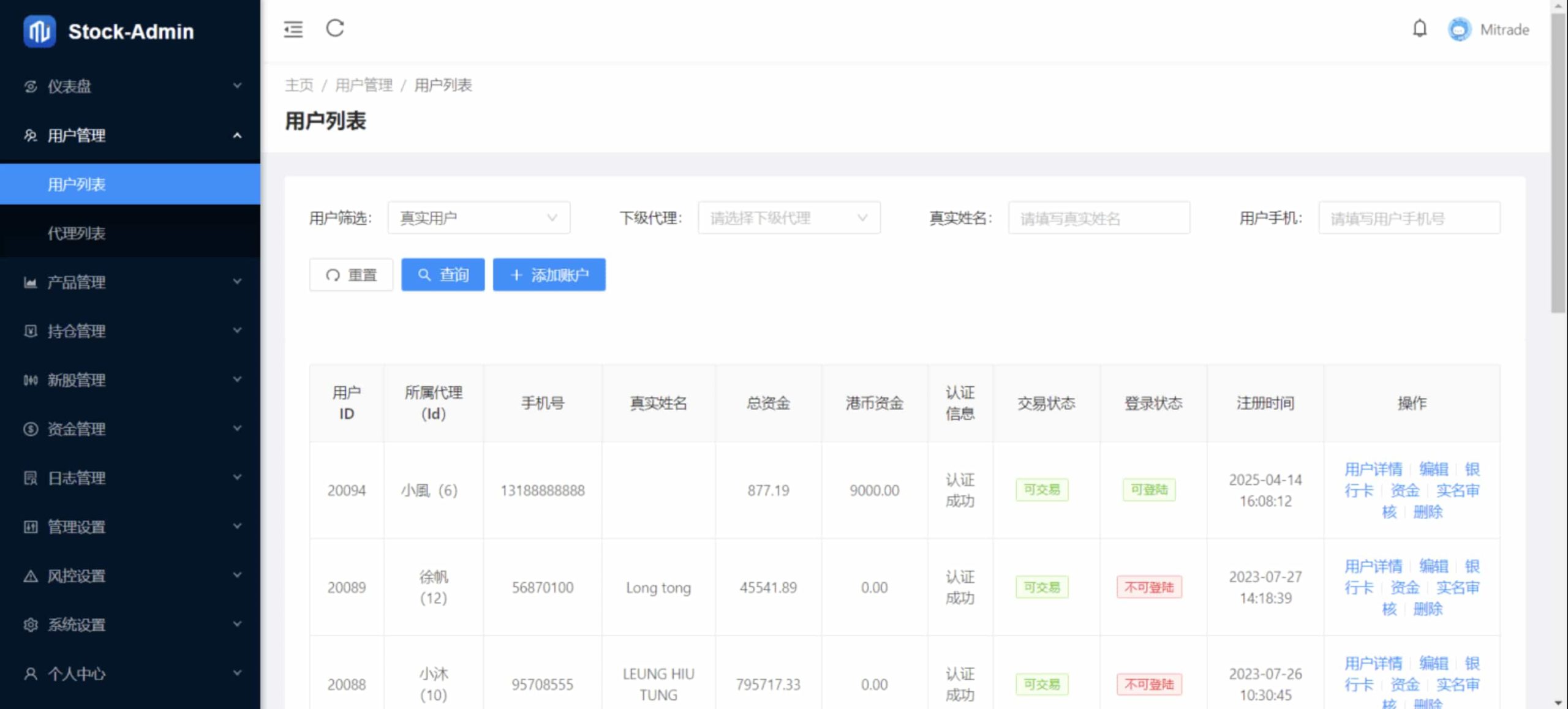Click 用户管理 in the breadcrumb
The width and height of the screenshot is (1568, 709).
click(363, 85)
